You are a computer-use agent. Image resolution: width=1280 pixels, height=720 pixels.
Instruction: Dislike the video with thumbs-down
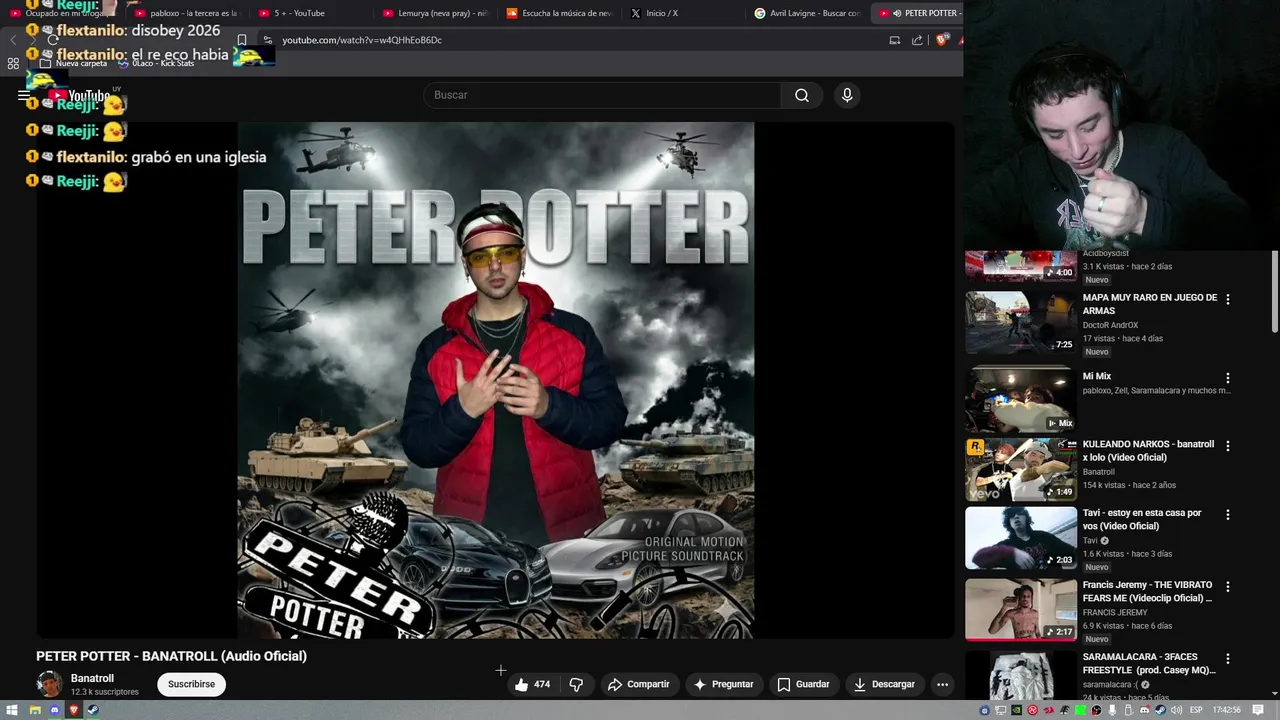click(x=576, y=684)
